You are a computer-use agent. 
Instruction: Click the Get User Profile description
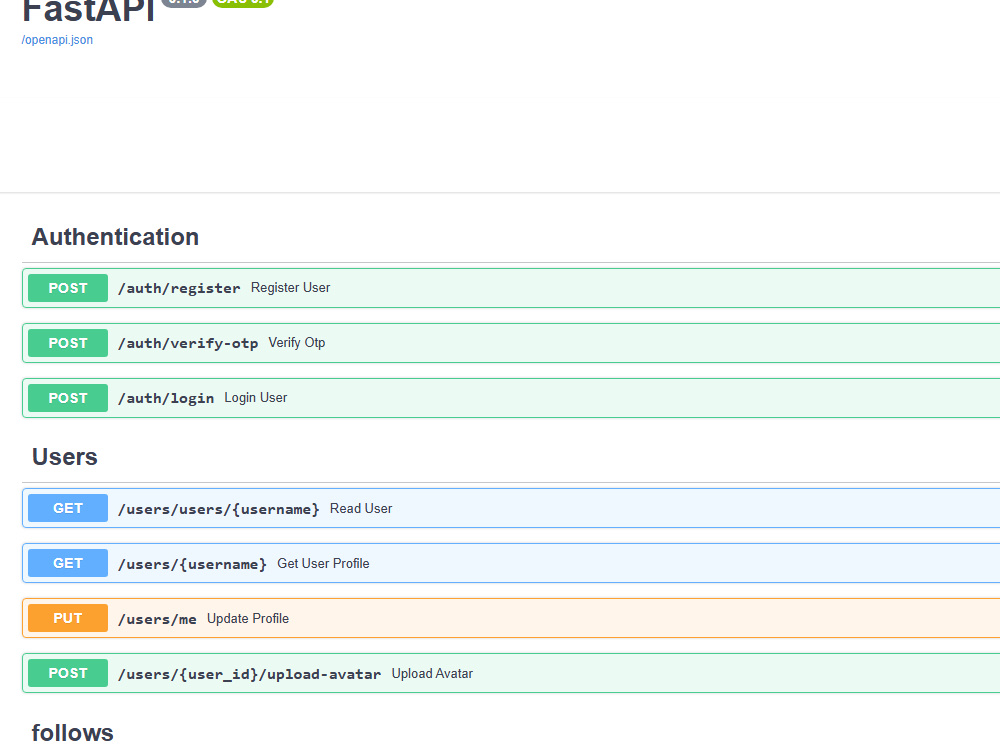pos(323,563)
